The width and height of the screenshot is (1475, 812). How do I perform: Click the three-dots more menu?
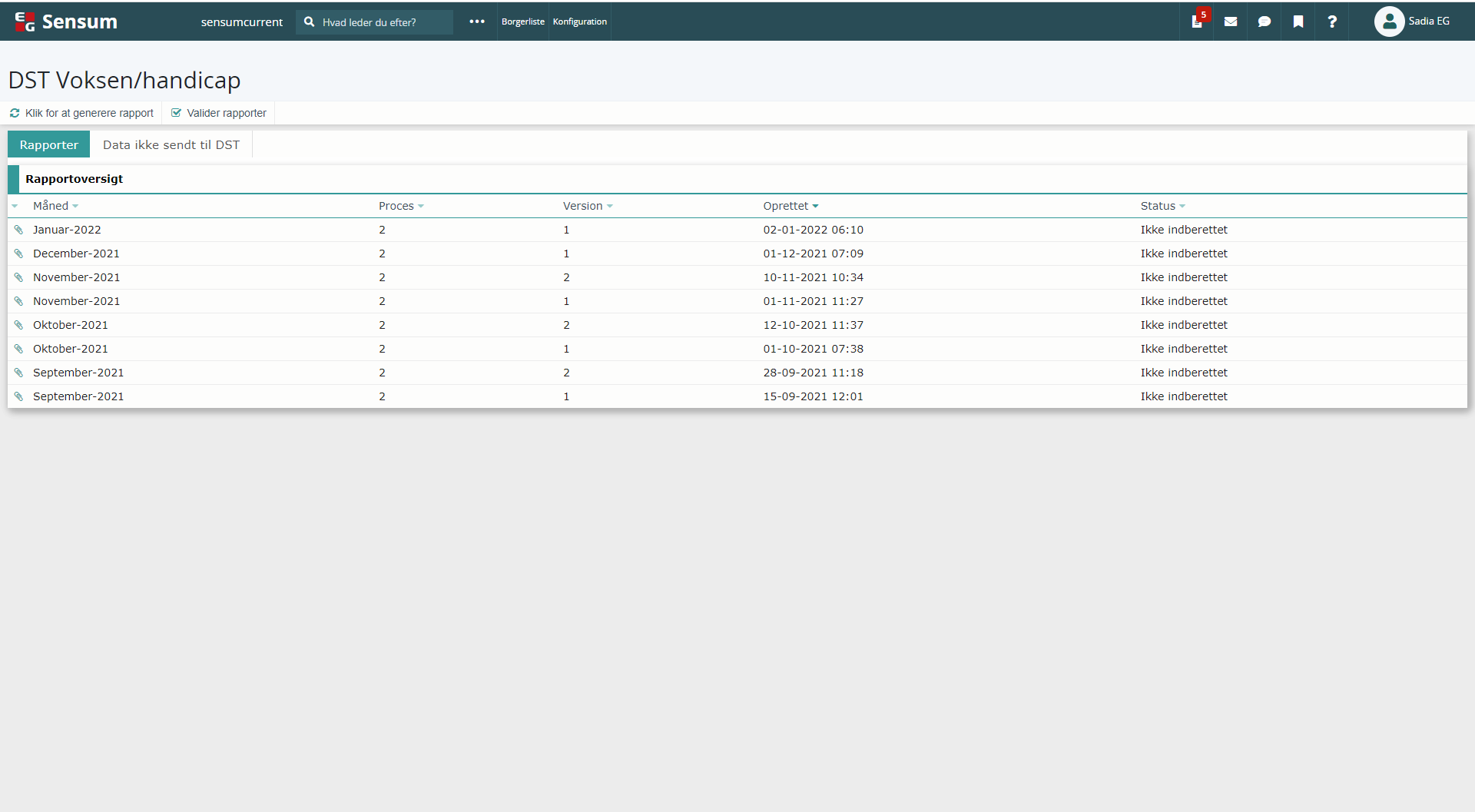click(477, 22)
